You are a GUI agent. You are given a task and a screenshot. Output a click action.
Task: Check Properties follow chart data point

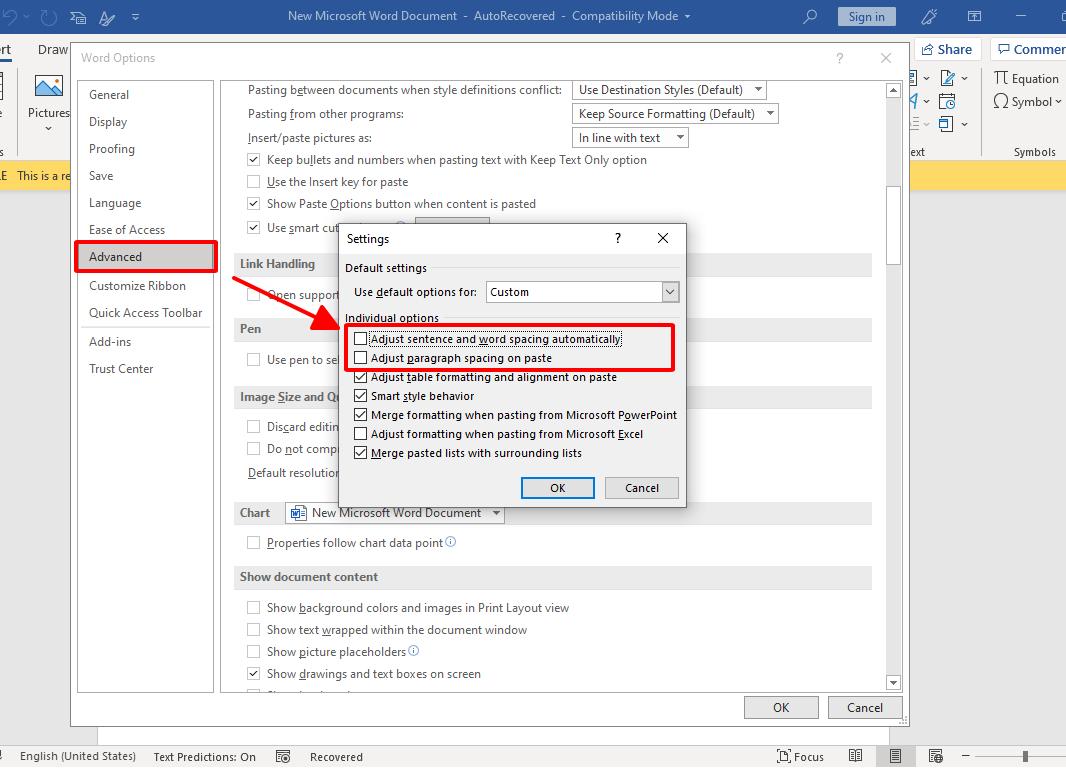pos(254,542)
